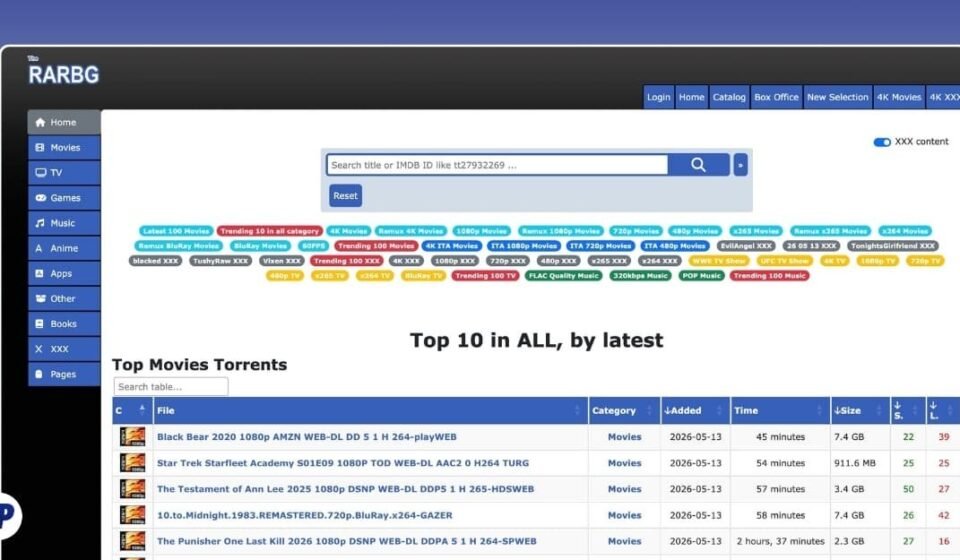Click the Trending 100 TV tag
This screenshot has height=560, width=960.
(x=486, y=275)
